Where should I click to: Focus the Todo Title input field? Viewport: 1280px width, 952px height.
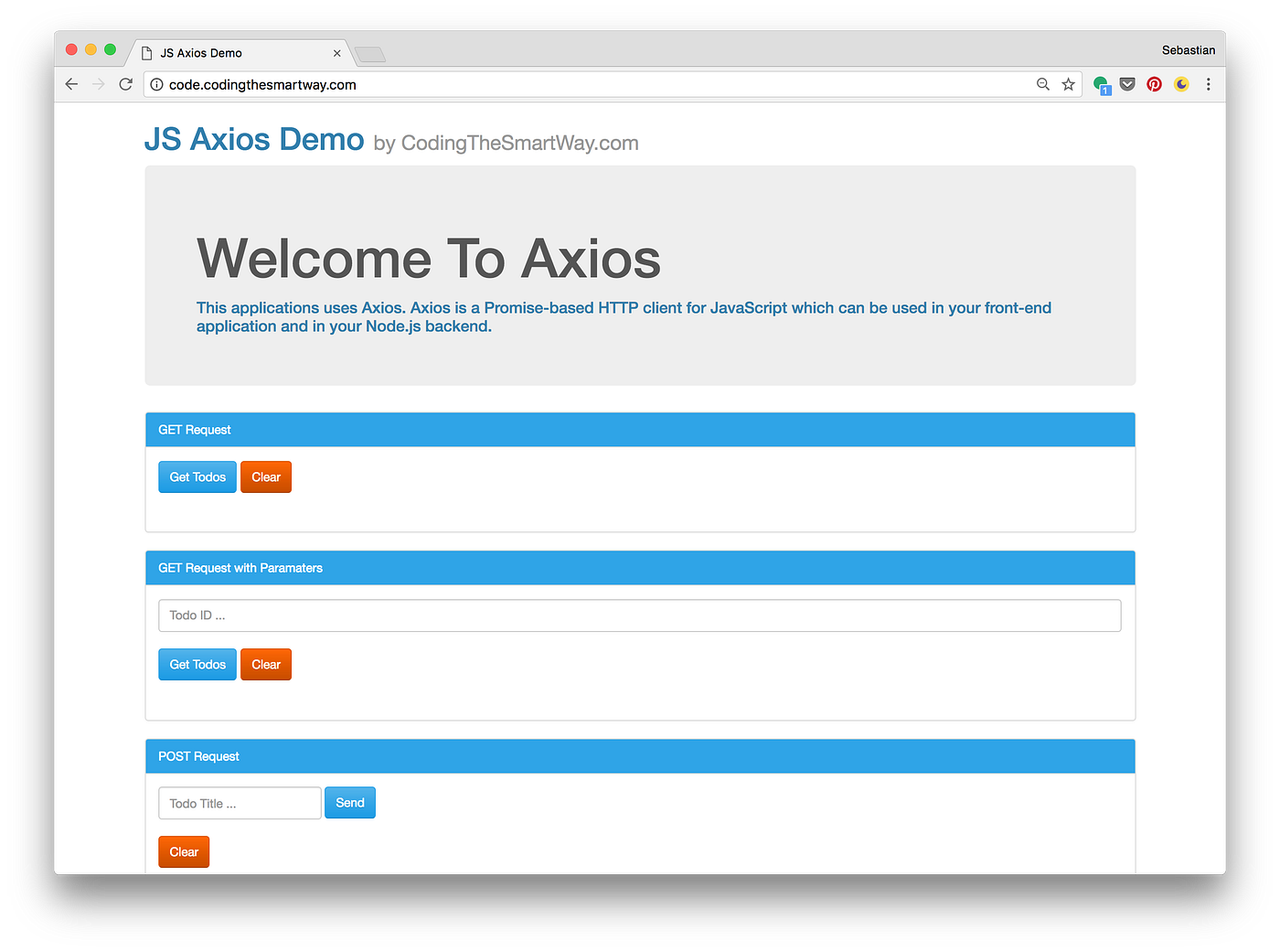click(239, 802)
